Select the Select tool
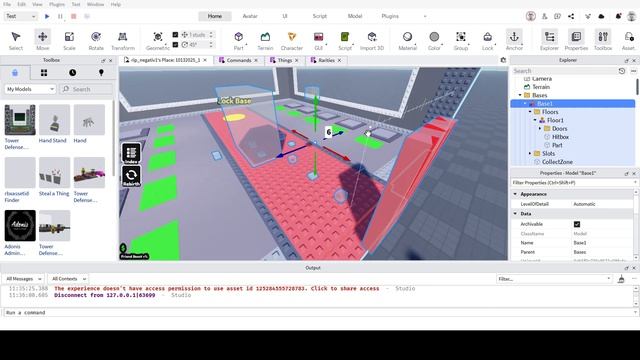The width and height of the screenshot is (640, 360). click(x=16, y=40)
